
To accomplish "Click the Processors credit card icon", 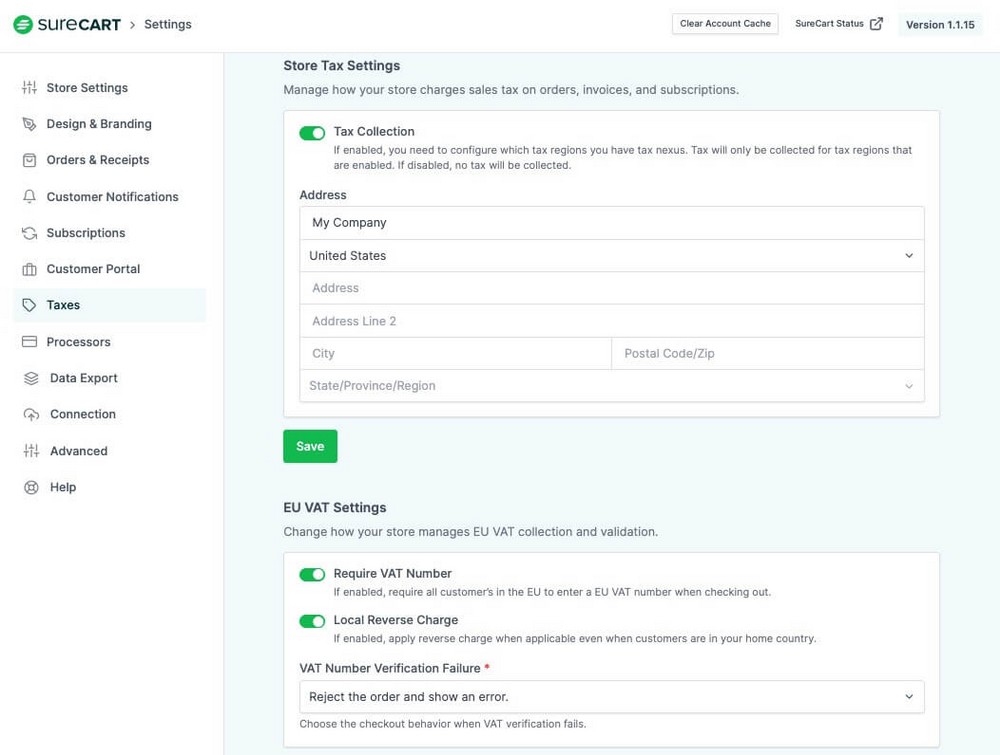I will 29,342.
